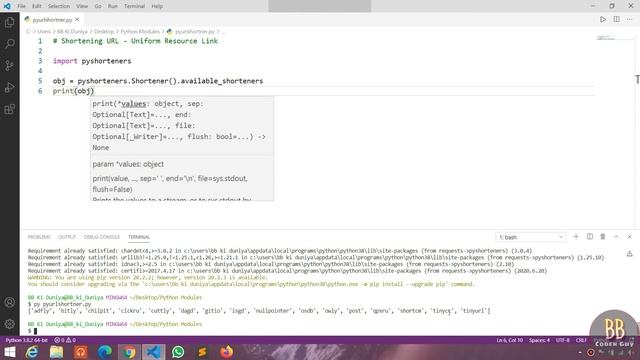The height and width of the screenshot is (360, 640).
Task: Open the File menu
Action: 21,6
